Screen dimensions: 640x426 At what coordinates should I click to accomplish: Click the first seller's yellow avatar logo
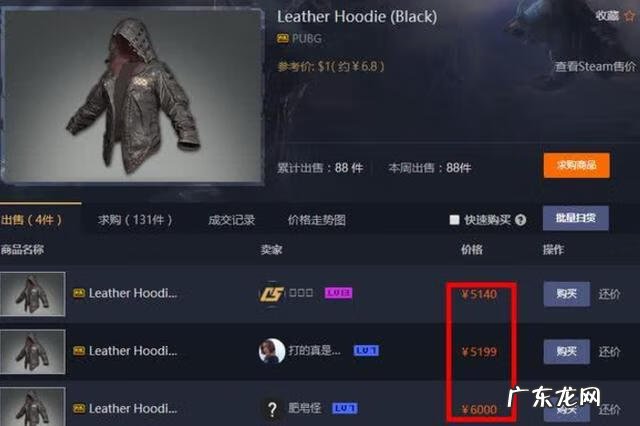[x=271, y=293]
